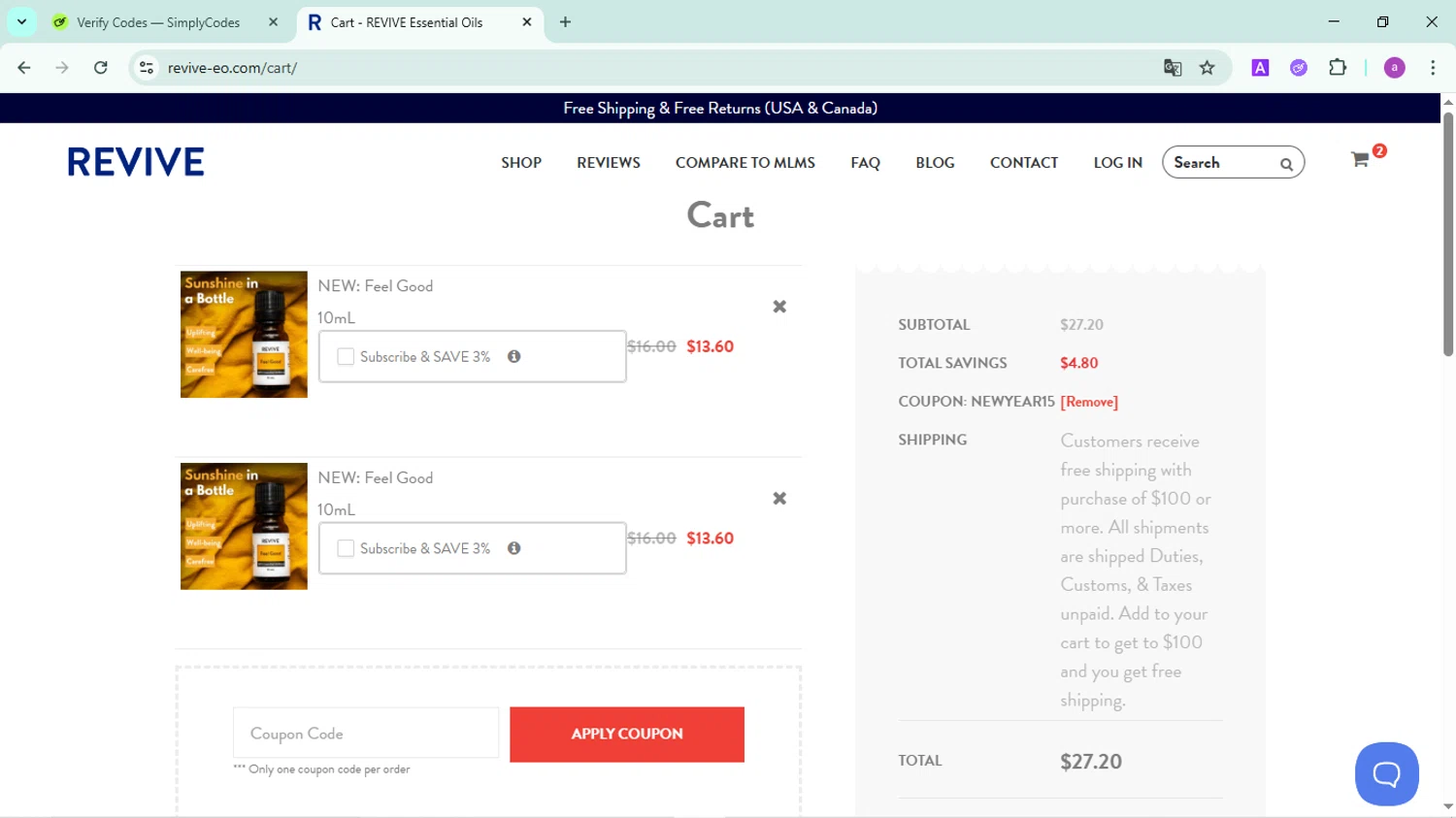Open Chrome three-dot menu
Image resolution: width=1456 pixels, height=818 pixels.
[1433, 68]
